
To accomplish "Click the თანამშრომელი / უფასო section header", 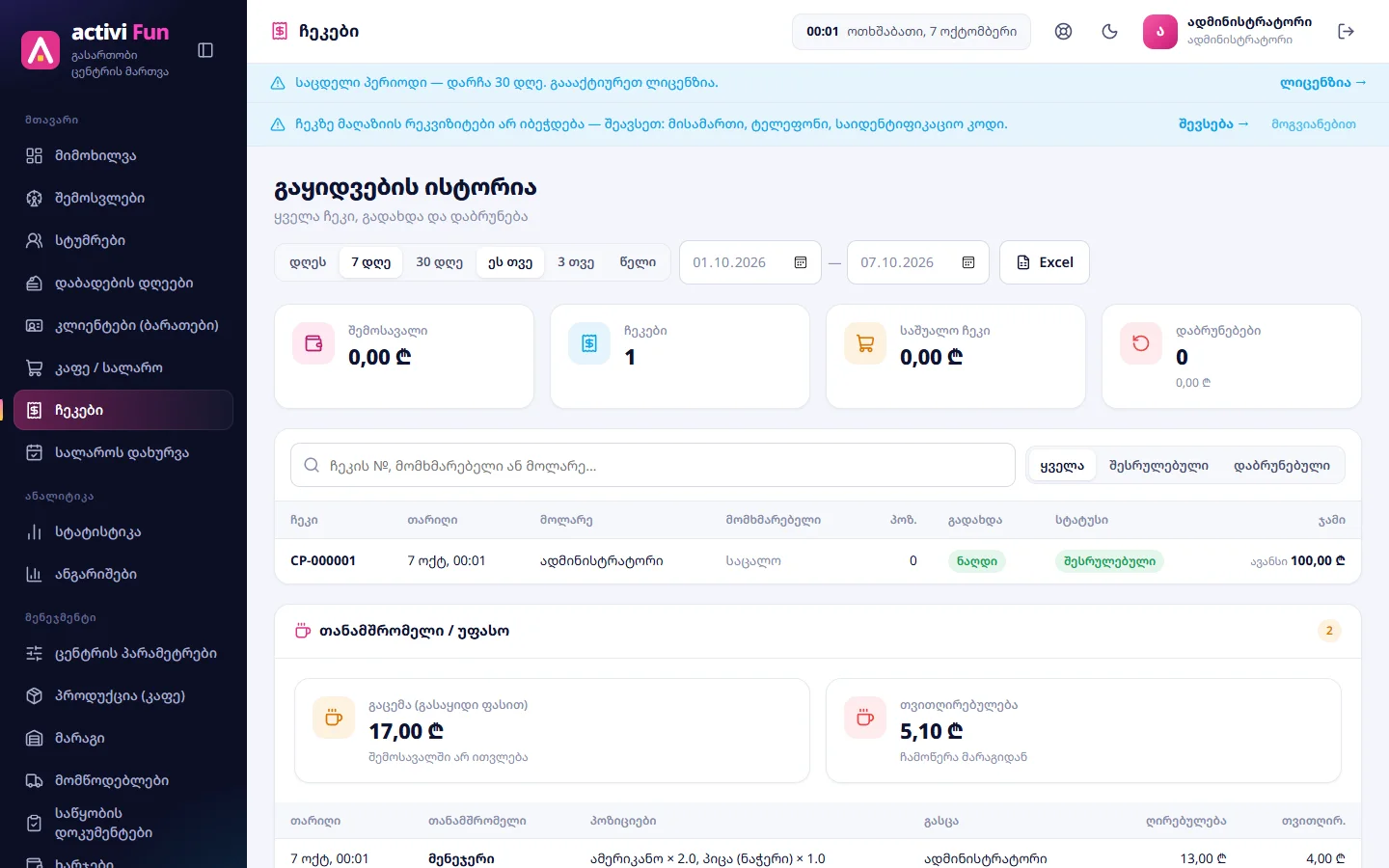I will click(x=818, y=631).
